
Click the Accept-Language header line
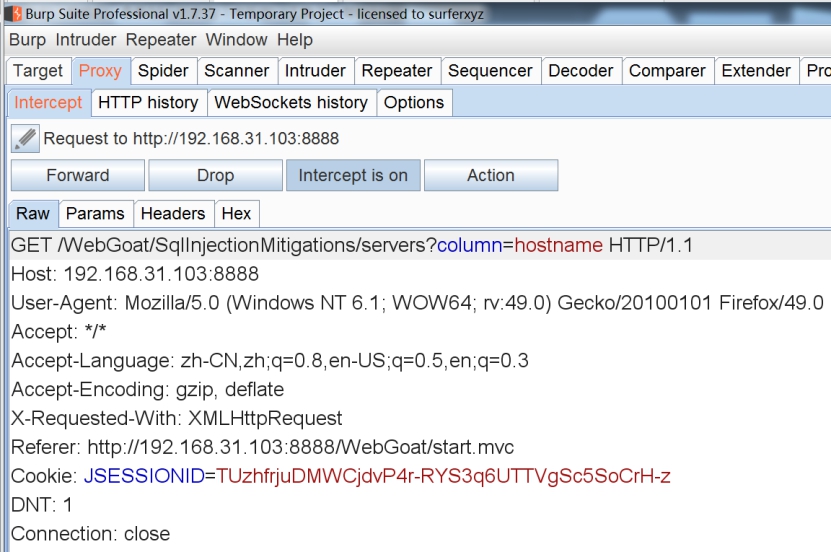pyautogui.click(x=270, y=361)
